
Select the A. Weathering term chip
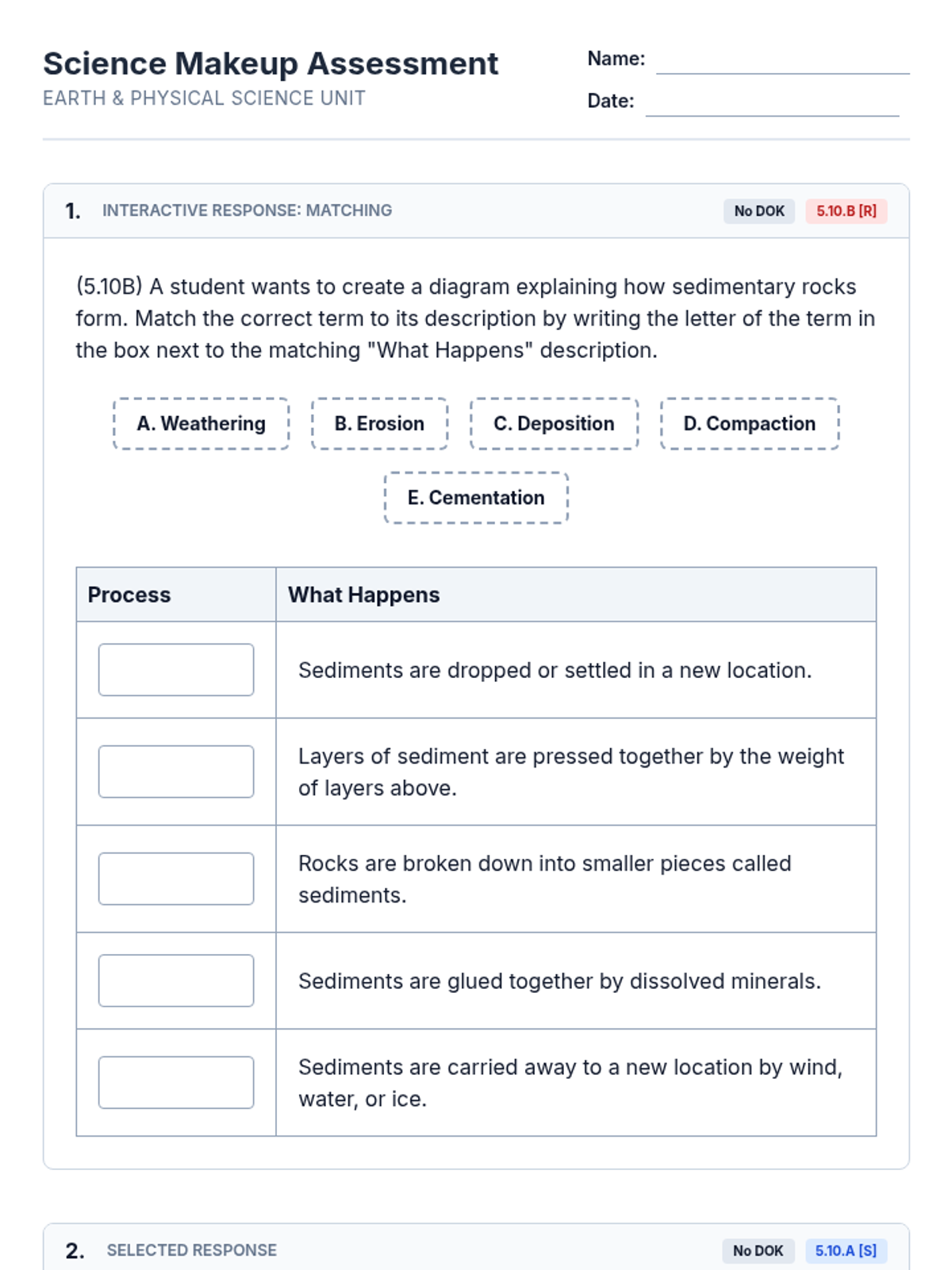[201, 424]
